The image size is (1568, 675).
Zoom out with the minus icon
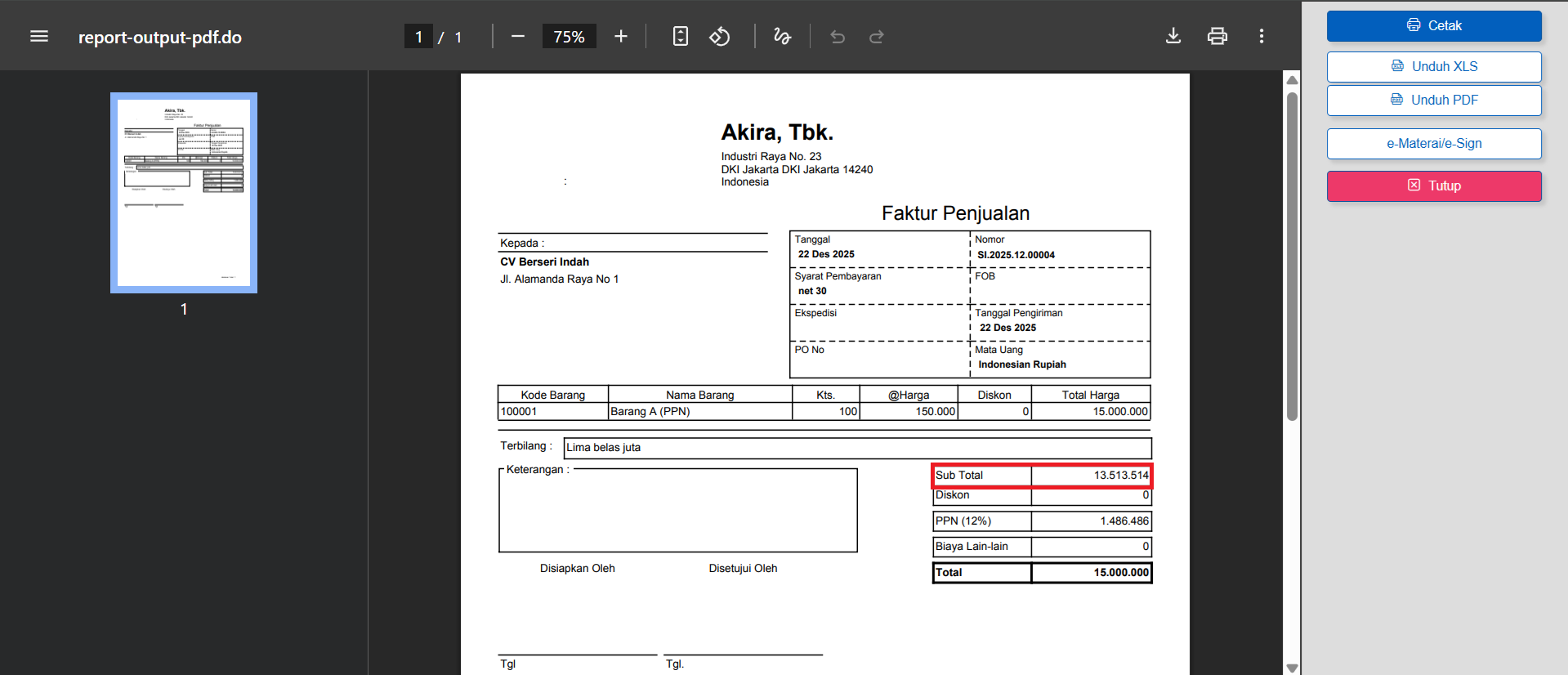[517, 37]
